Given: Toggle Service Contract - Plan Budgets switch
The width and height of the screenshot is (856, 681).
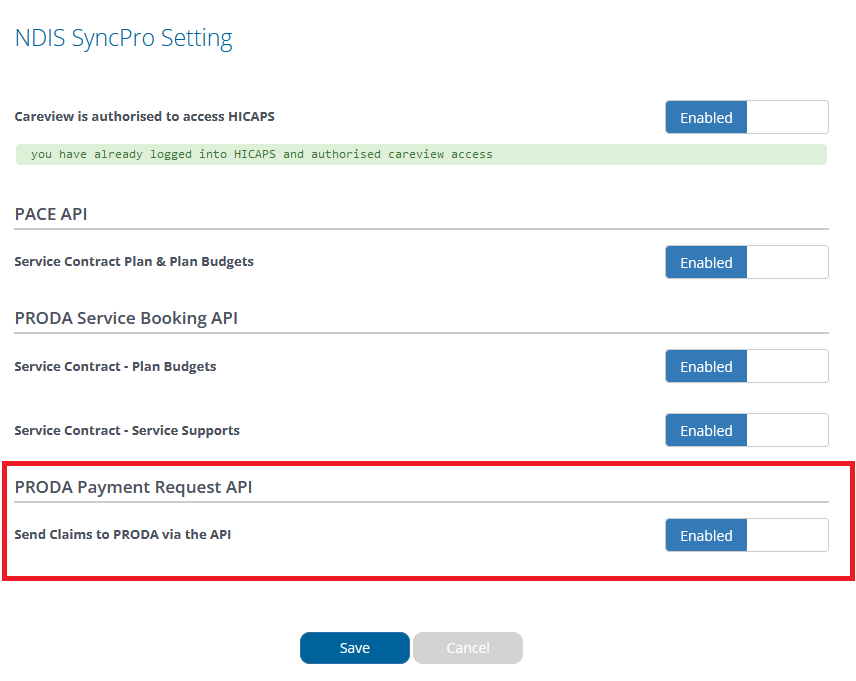Looking at the screenshot, I should point(747,366).
